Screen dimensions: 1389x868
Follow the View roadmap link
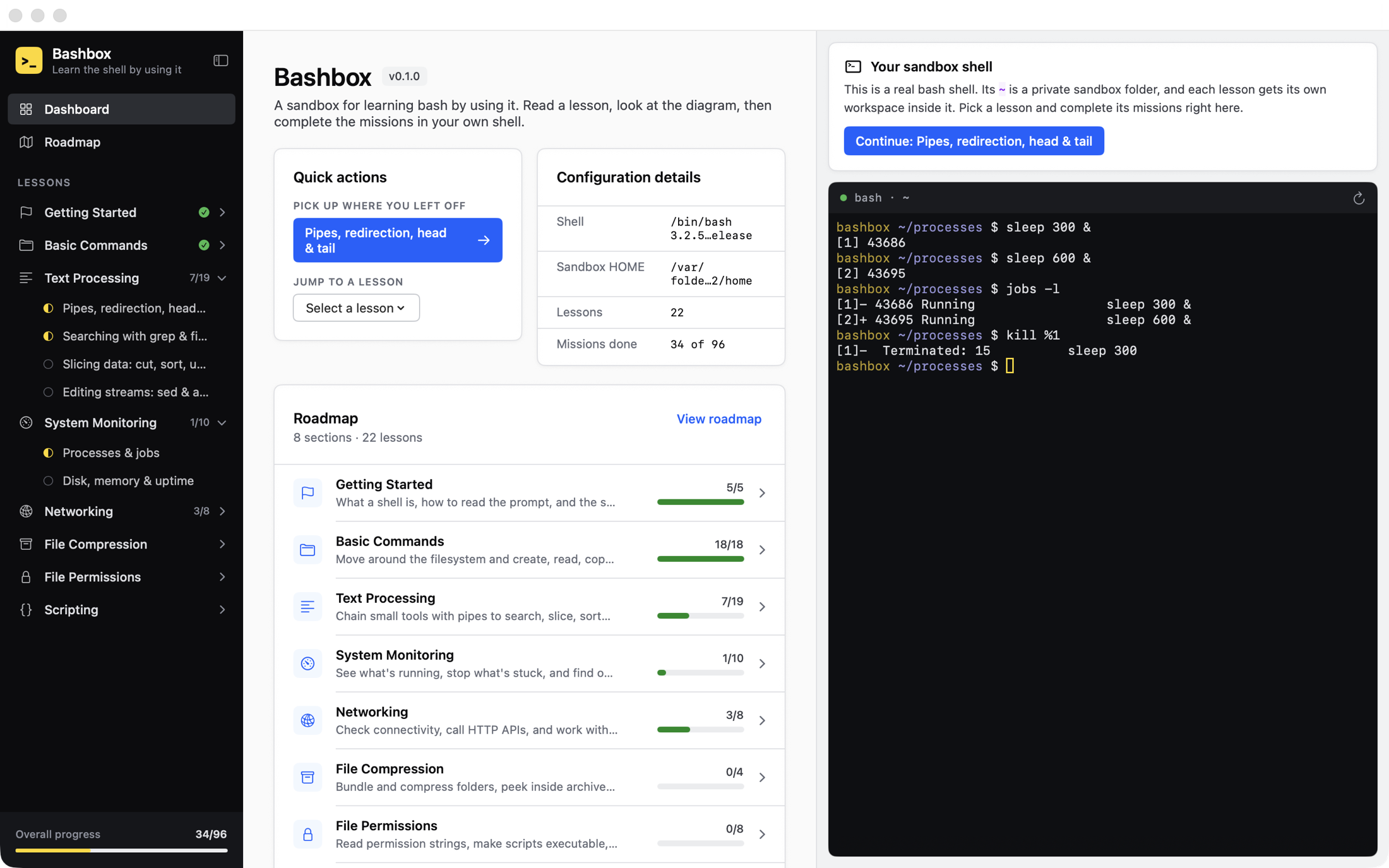click(718, 419)
